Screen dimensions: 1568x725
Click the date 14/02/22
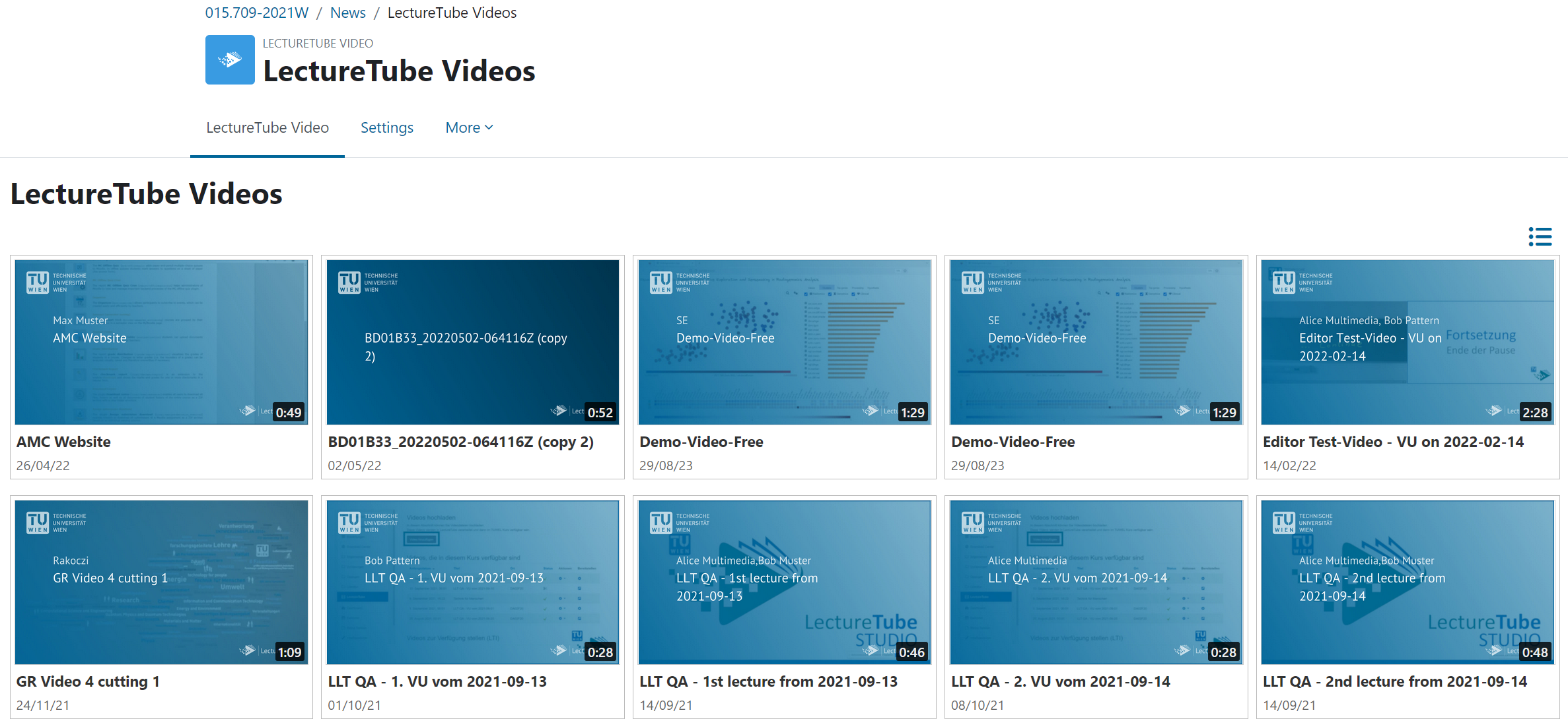pos(1289,466)
